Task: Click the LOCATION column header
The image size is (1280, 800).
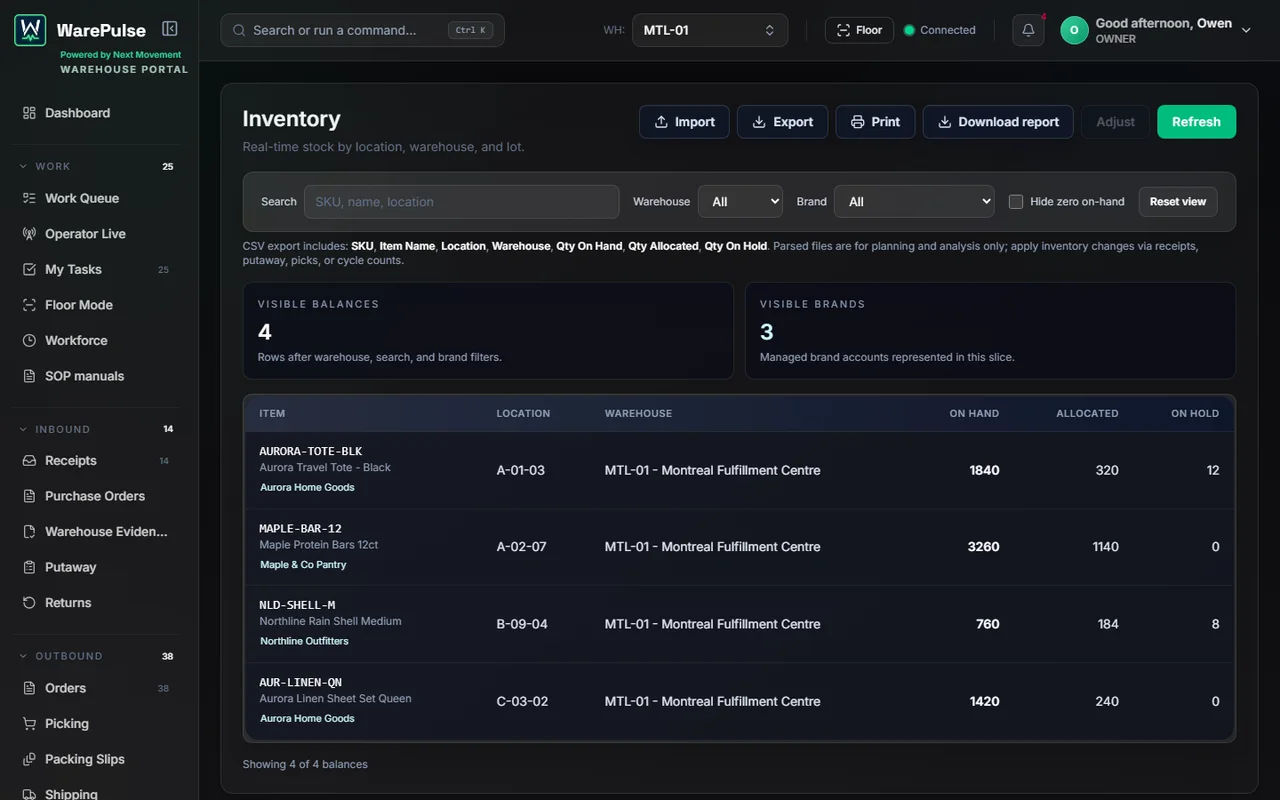Action: click(x=523, y=413)
